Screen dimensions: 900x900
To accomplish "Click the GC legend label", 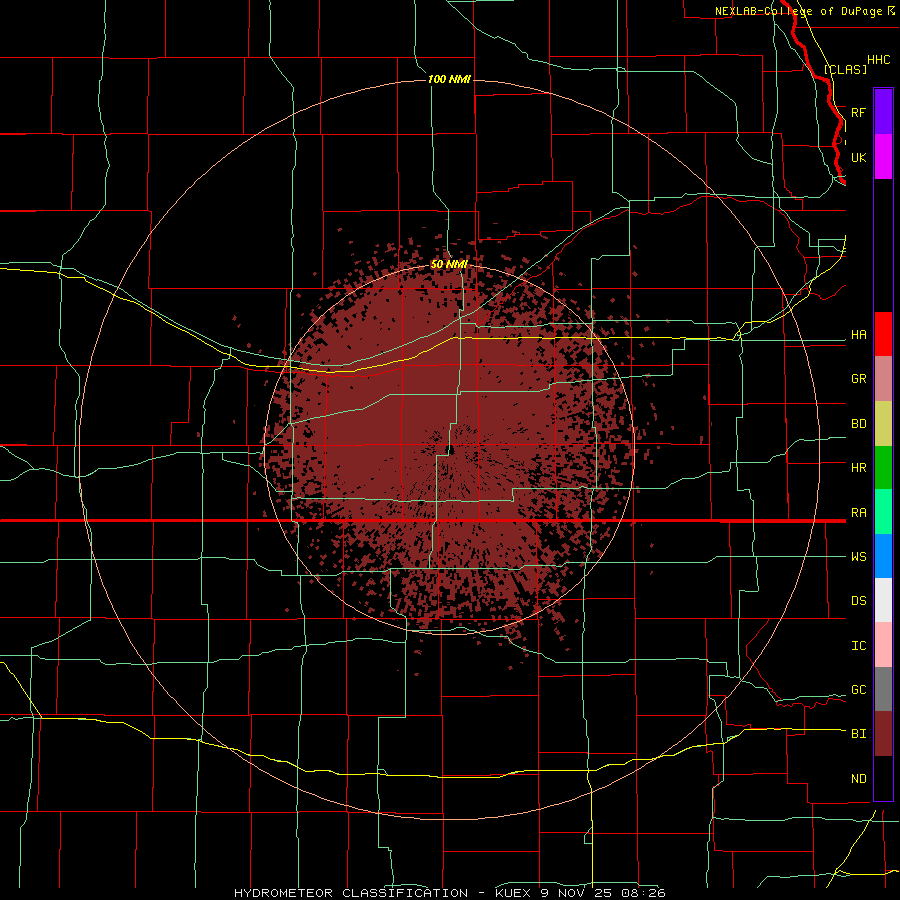I will click(x=858, y=690).
